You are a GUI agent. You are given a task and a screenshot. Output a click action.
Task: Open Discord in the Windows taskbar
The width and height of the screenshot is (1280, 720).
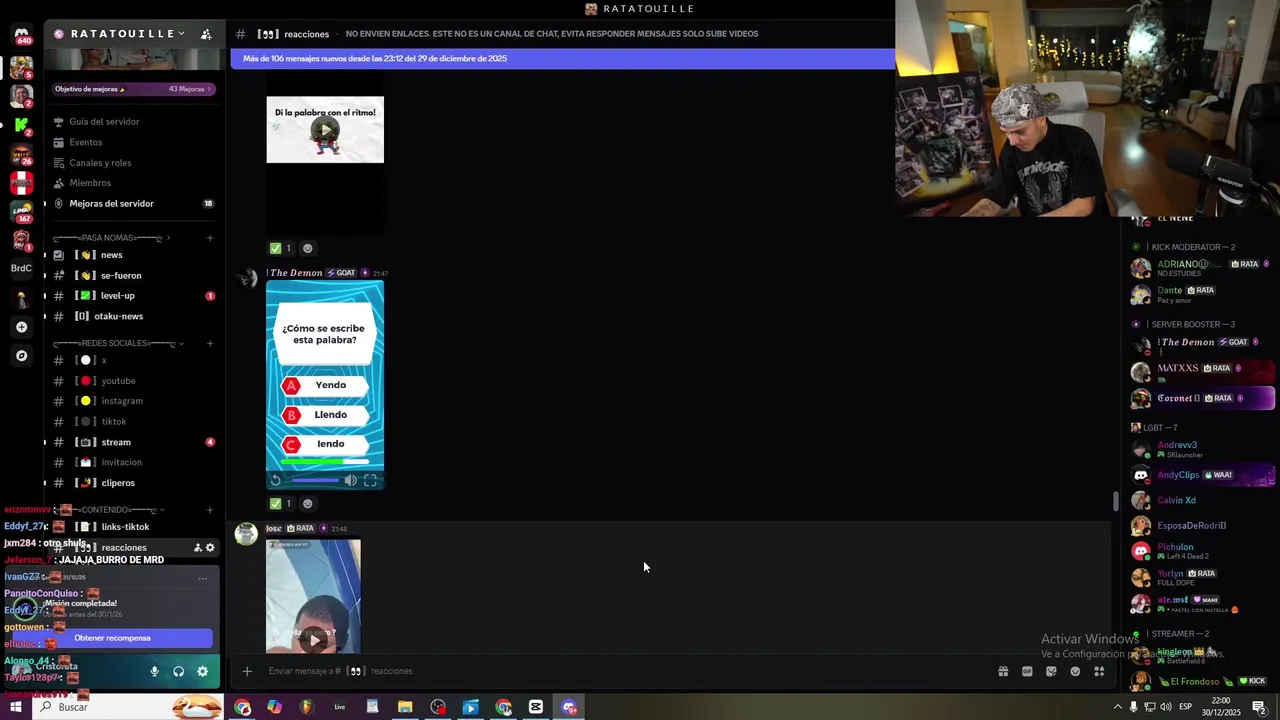click(x=569, y=707)
